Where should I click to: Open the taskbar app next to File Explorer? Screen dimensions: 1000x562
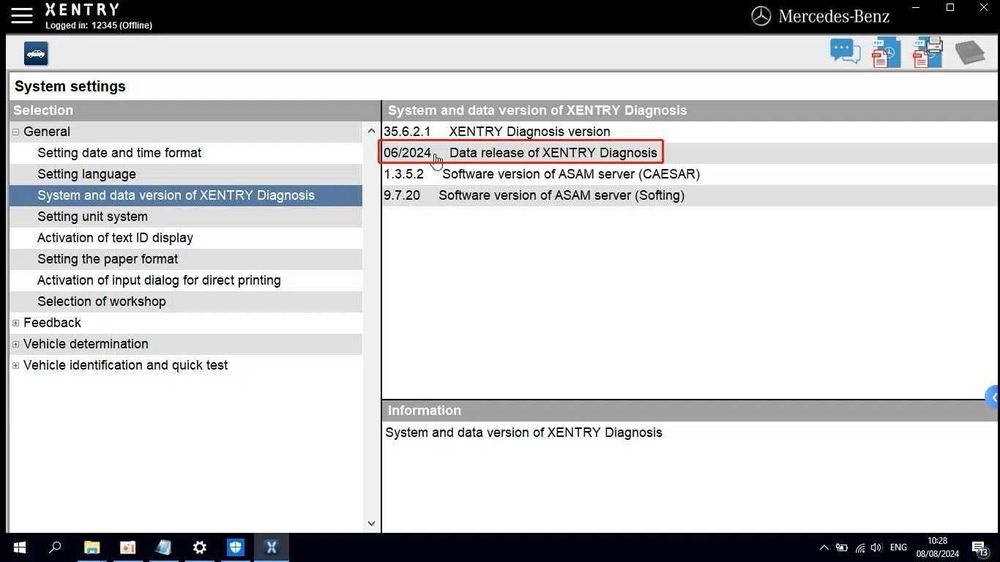128,547
